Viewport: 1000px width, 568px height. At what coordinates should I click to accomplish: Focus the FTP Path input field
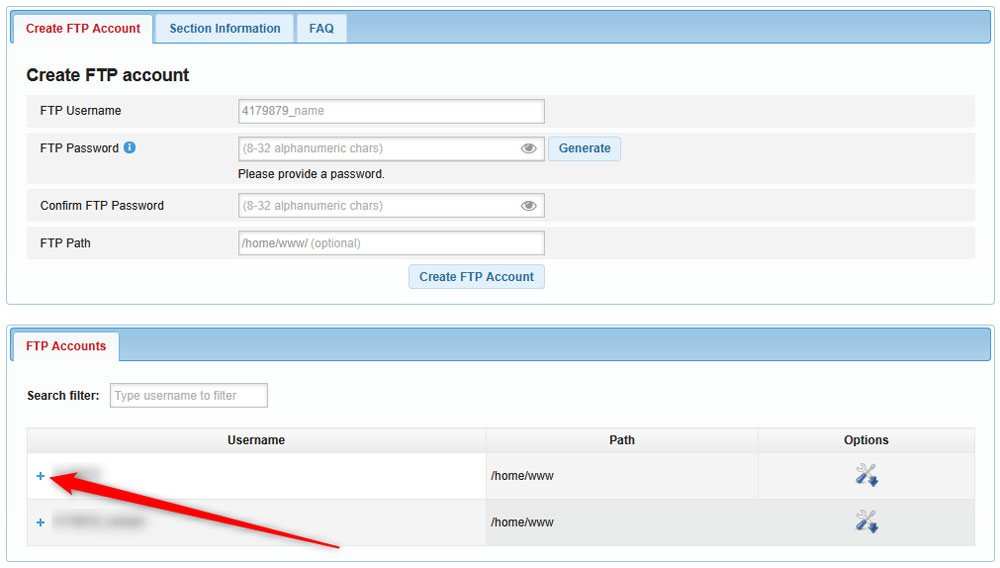click(391, 243)
